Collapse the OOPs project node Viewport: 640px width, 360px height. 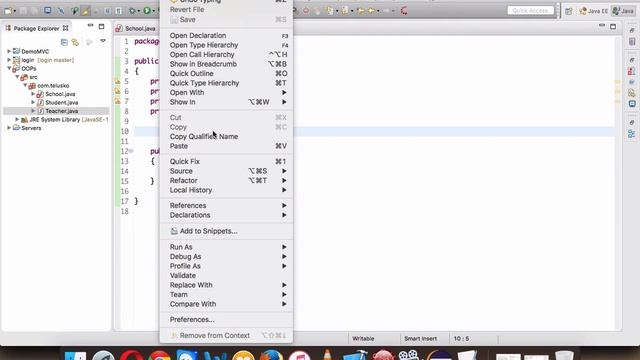[x=9, y=69]
